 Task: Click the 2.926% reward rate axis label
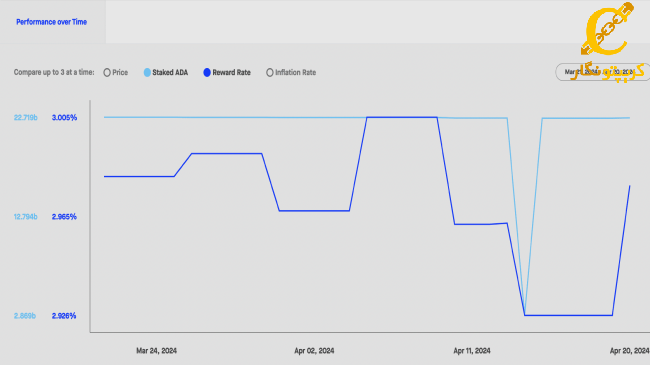click(x=64, y=316)
